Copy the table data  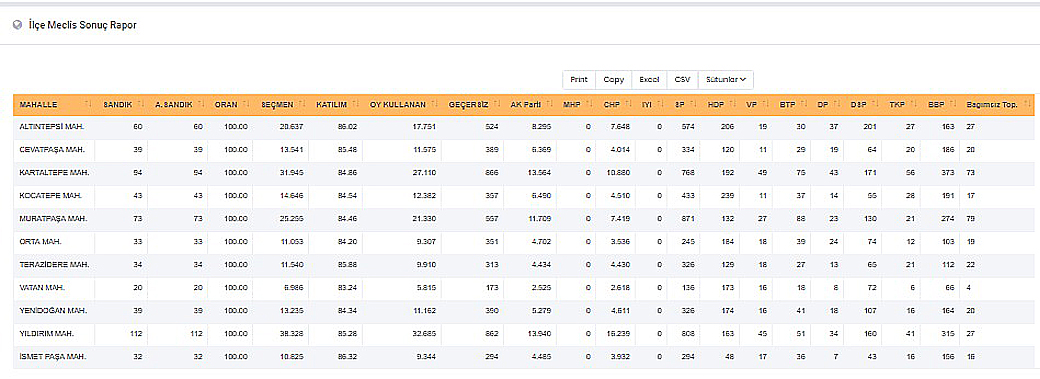(614, 80)
